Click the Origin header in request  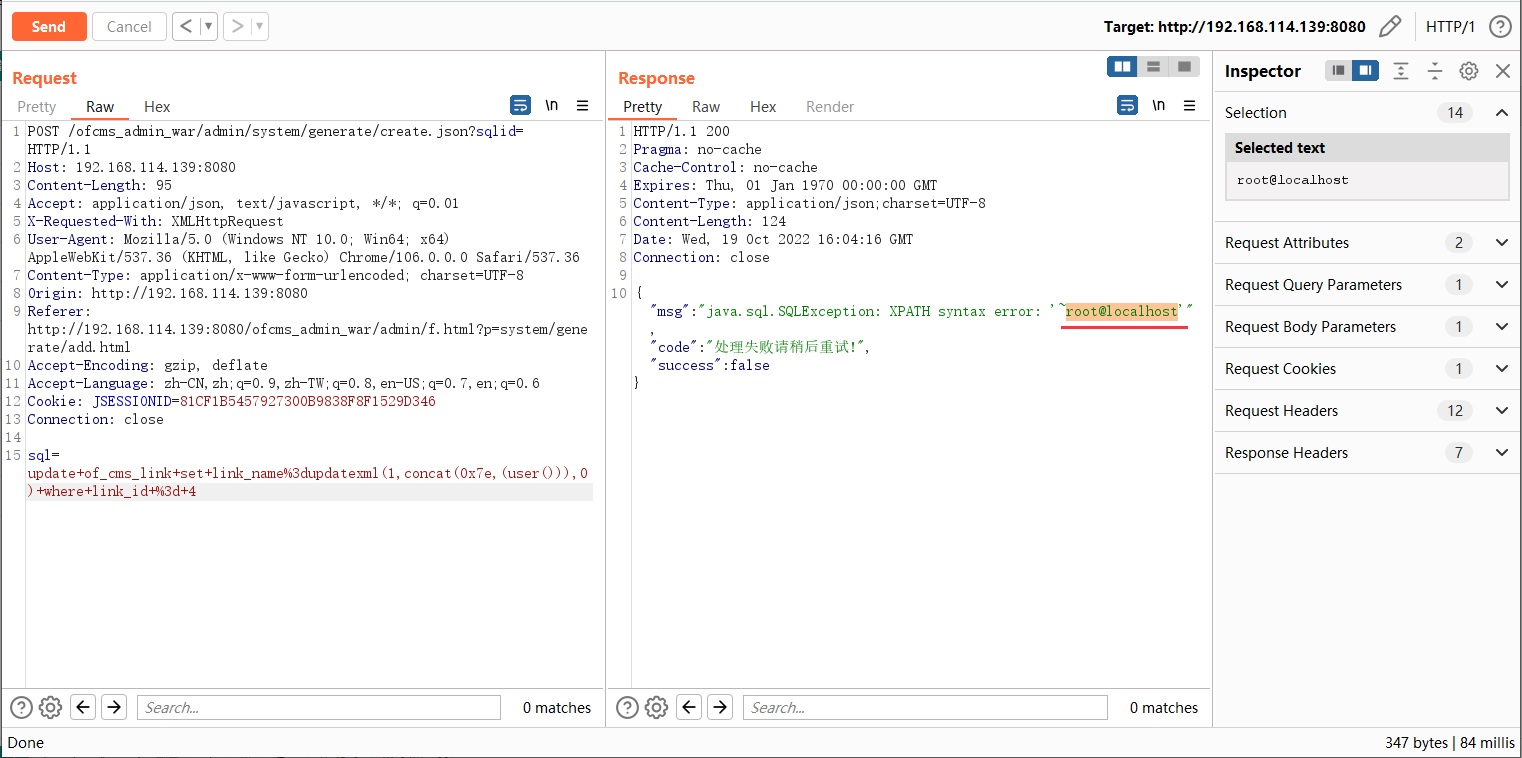tap(167, 294)
